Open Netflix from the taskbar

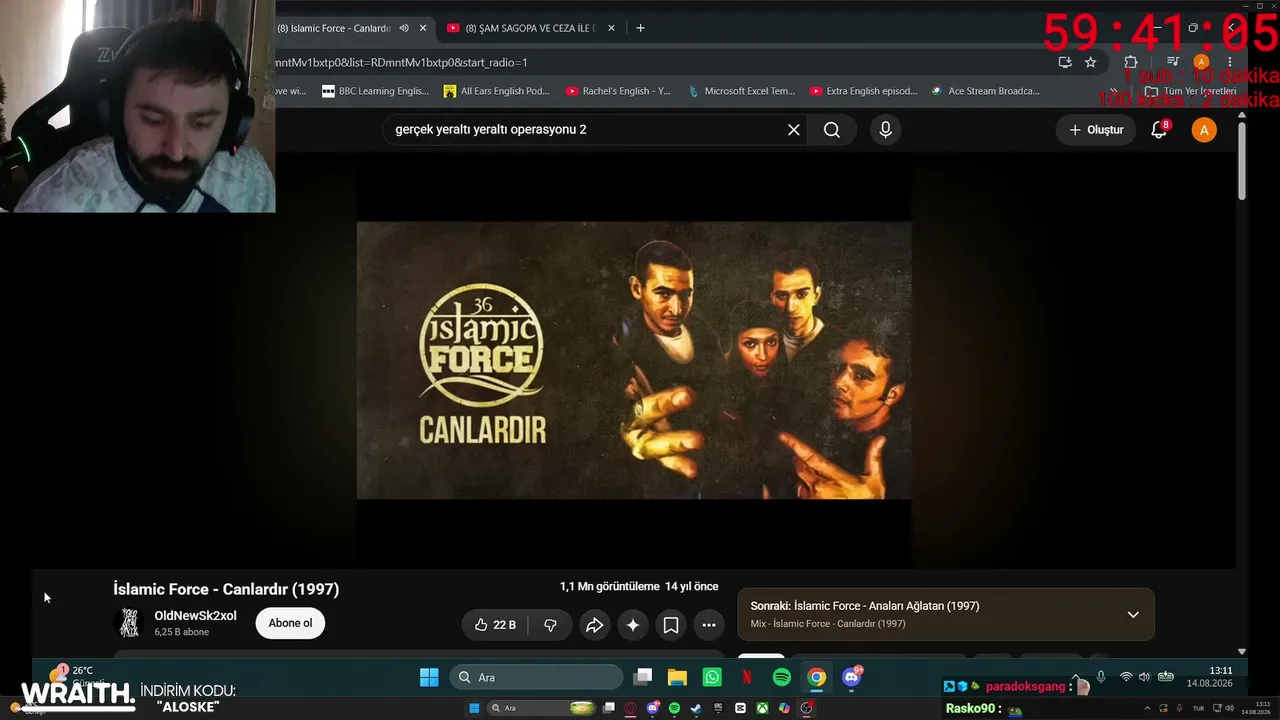tap(747, 677)
